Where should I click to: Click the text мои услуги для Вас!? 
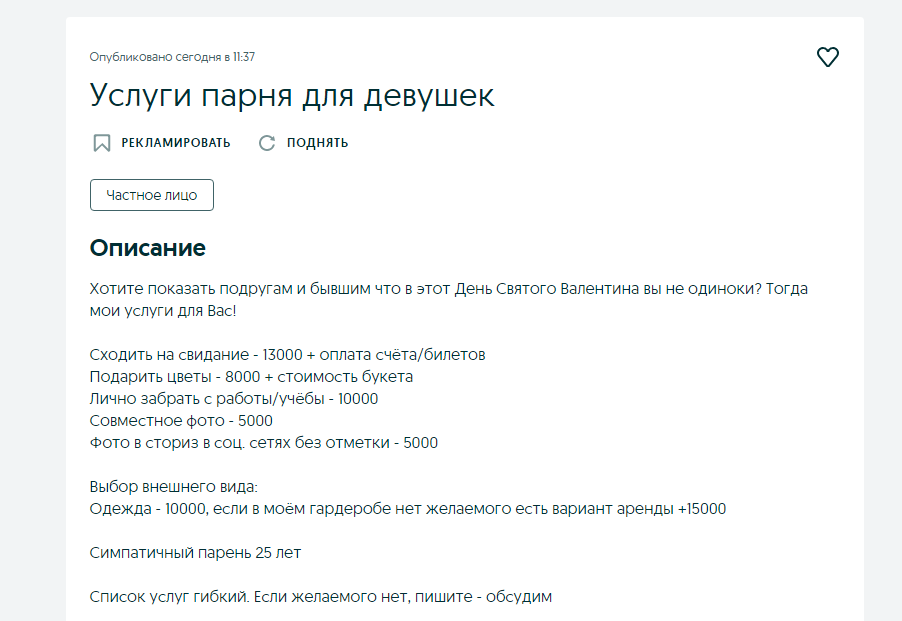click(164, 311)
